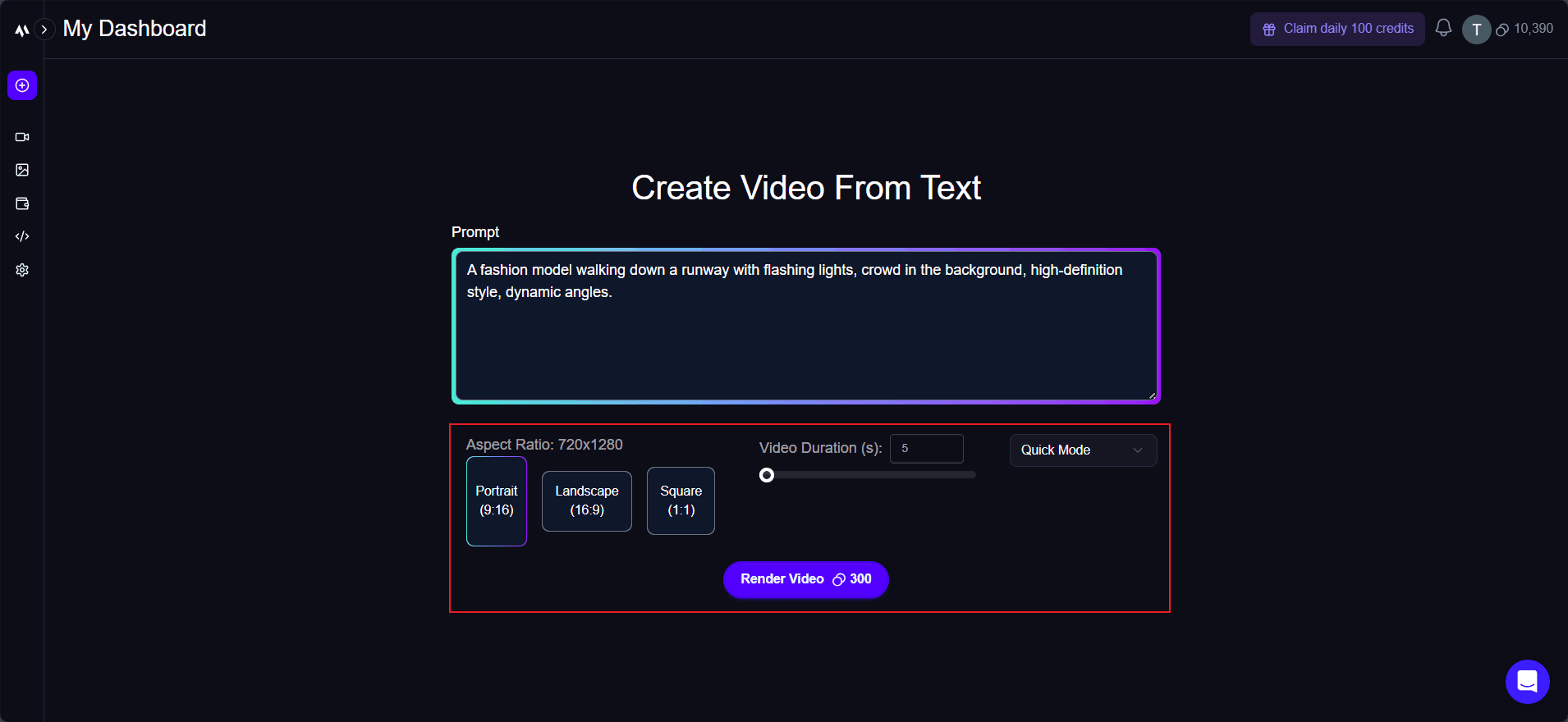Claim daily 100 credits
The height and width of the screenshot is (722, 1568).
[x=1337, y=29]
